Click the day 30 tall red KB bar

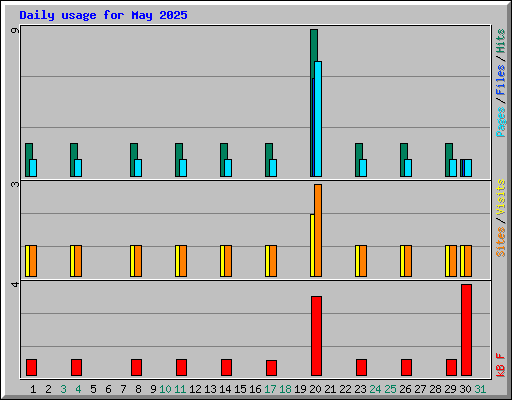click(x=466, y=330)
